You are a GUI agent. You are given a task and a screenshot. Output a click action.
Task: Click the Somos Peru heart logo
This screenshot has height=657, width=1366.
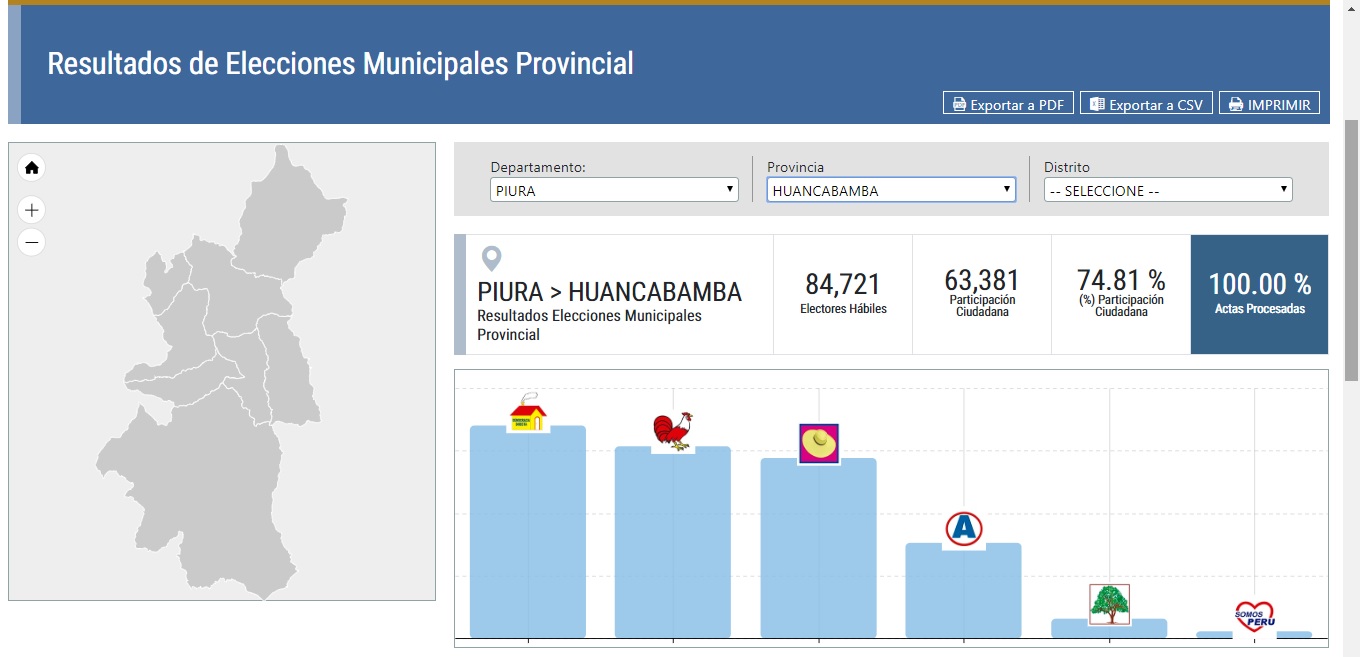[1255, 615]
